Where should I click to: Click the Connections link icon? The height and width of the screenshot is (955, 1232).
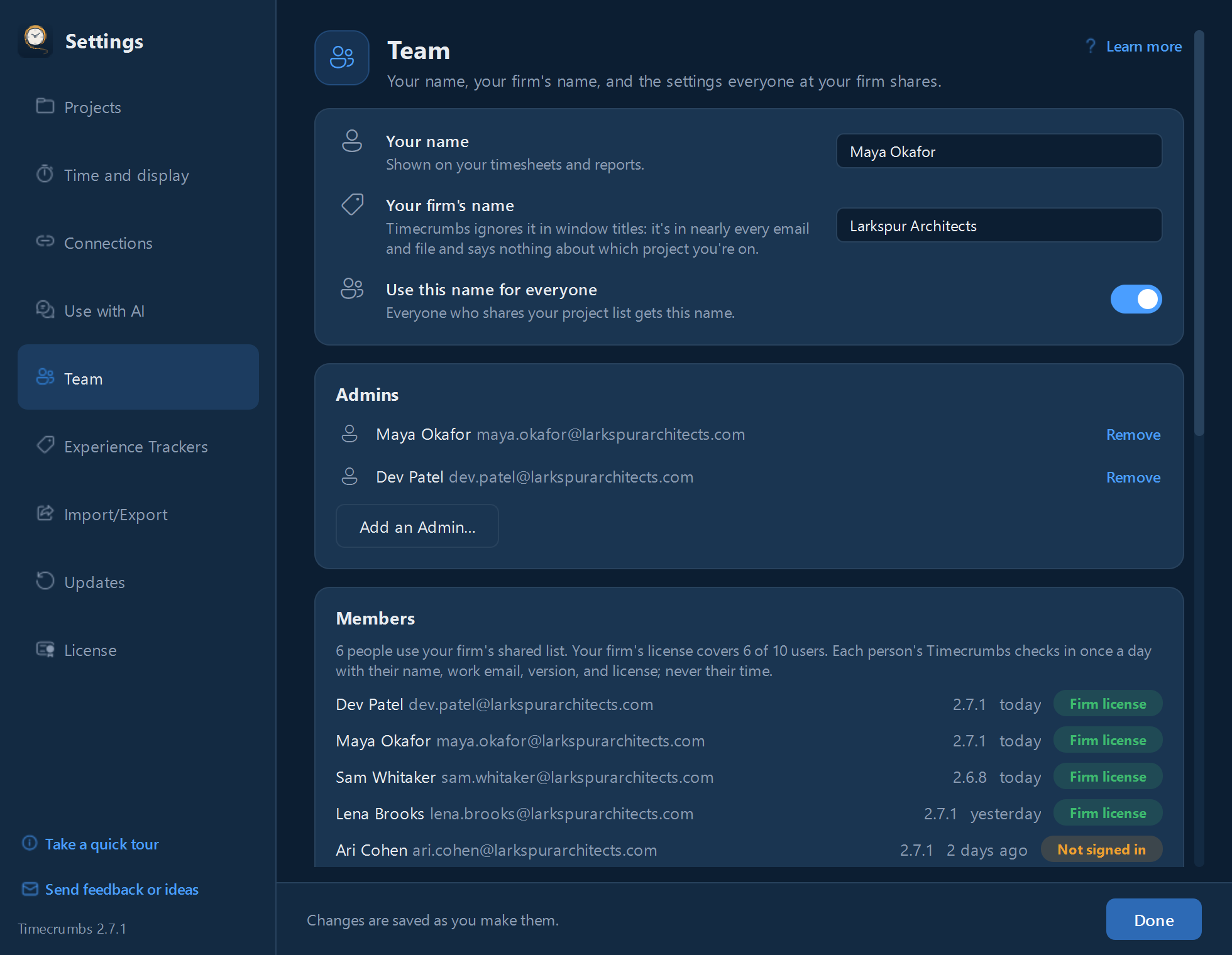(45, 241)
